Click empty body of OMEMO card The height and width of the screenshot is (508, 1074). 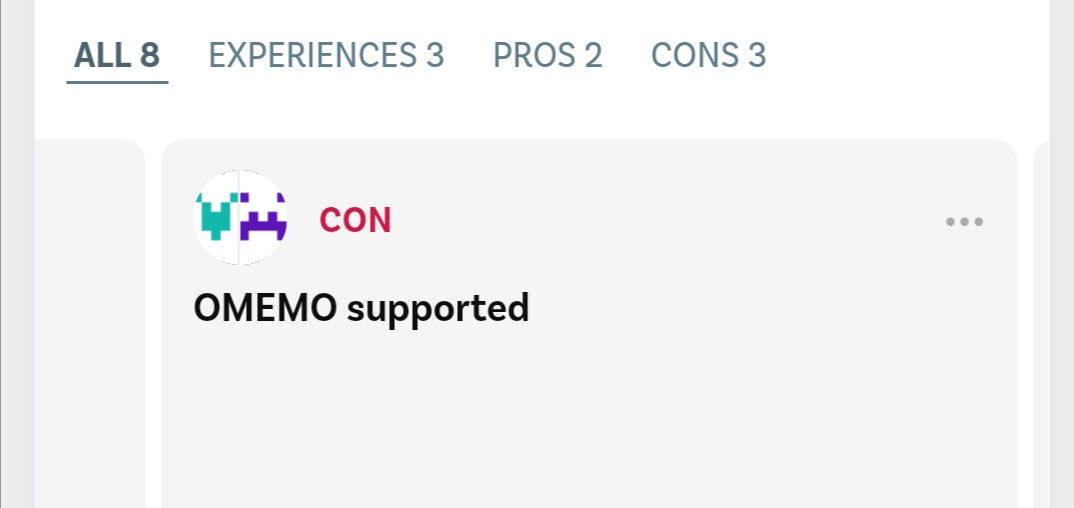click(590, 420)
